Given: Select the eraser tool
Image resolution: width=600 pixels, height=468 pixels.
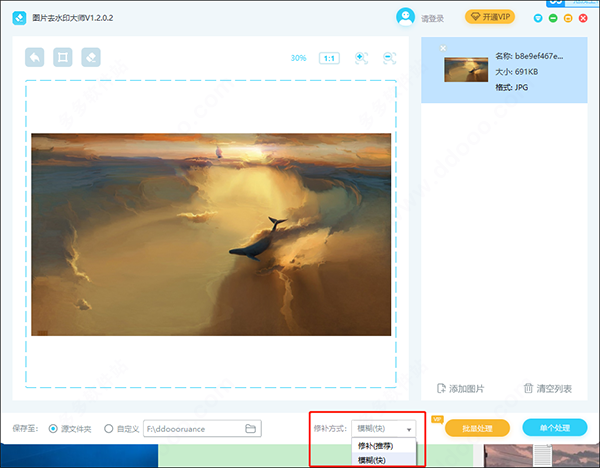Looking at the screenshot, I should [x=90, y=58].
